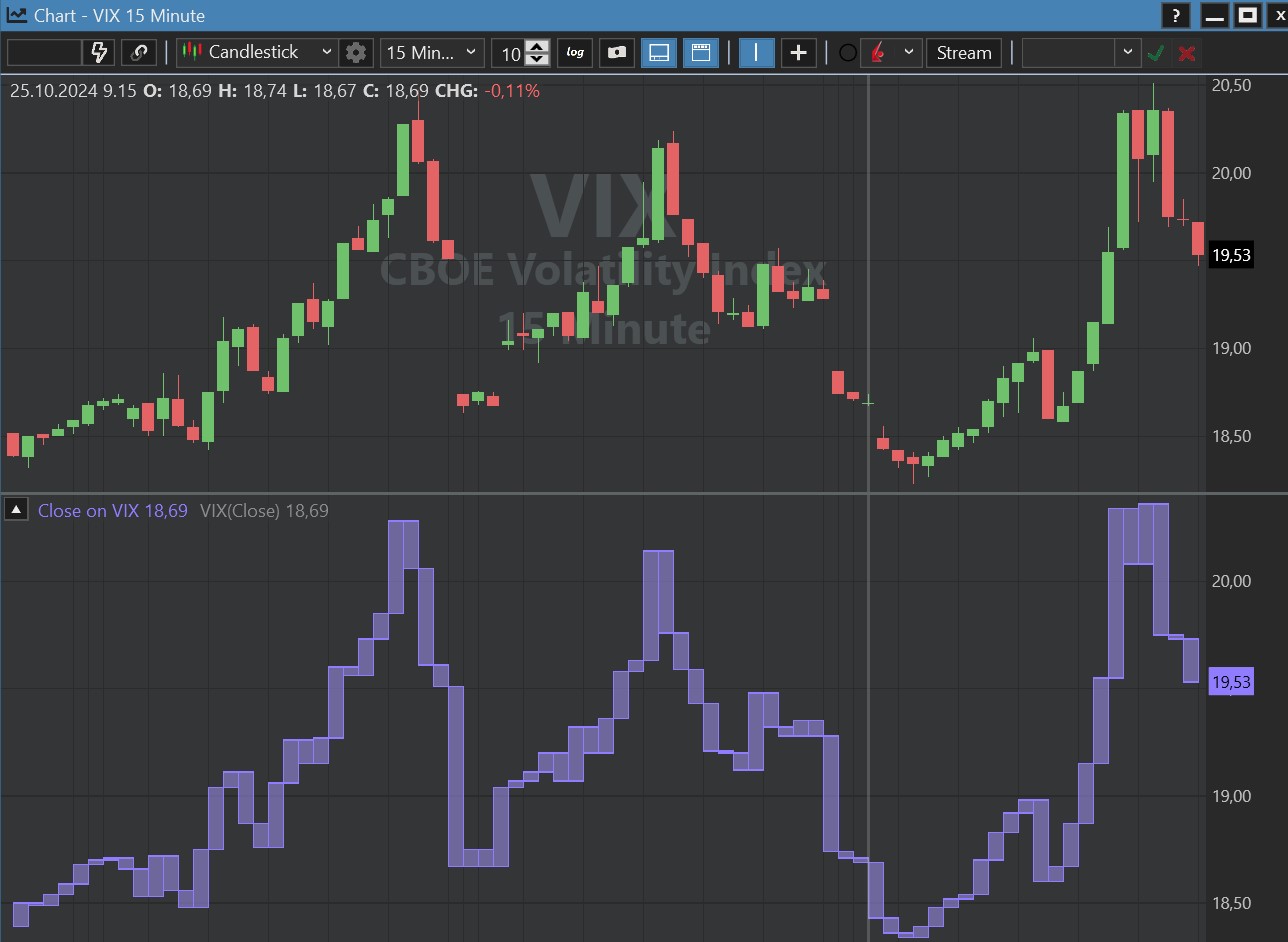Click the black circle color indicator
Screen dimensions: 1288x942
(847, 53)
